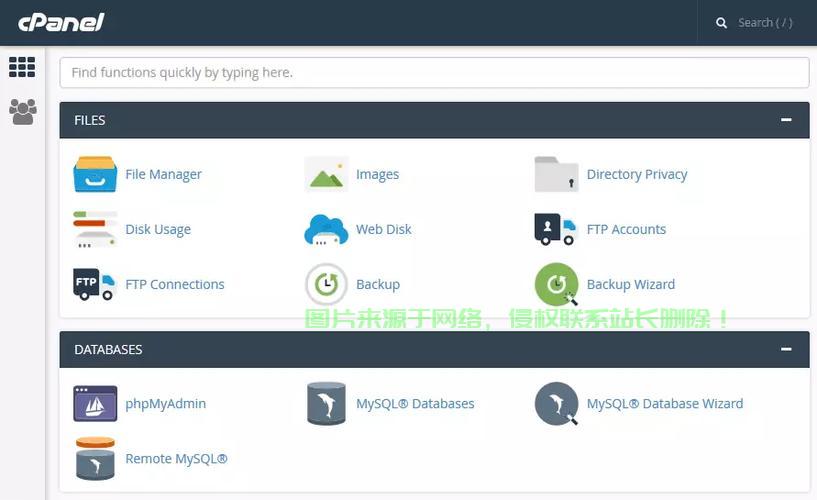
Task: Open the File Manager icon
Action: point(95,174)
